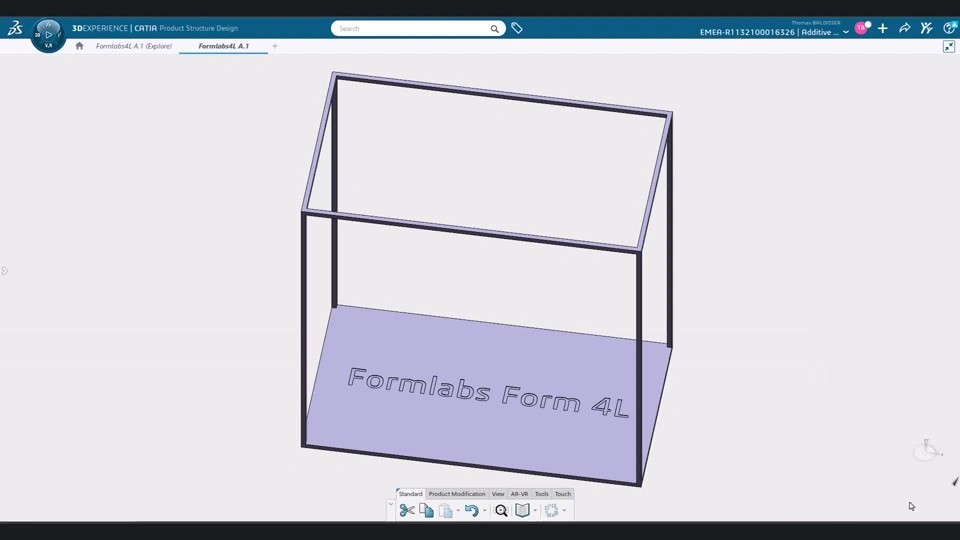
Task: Select the Formlabs Form 4L engraved text
Action: click(487, 392)
